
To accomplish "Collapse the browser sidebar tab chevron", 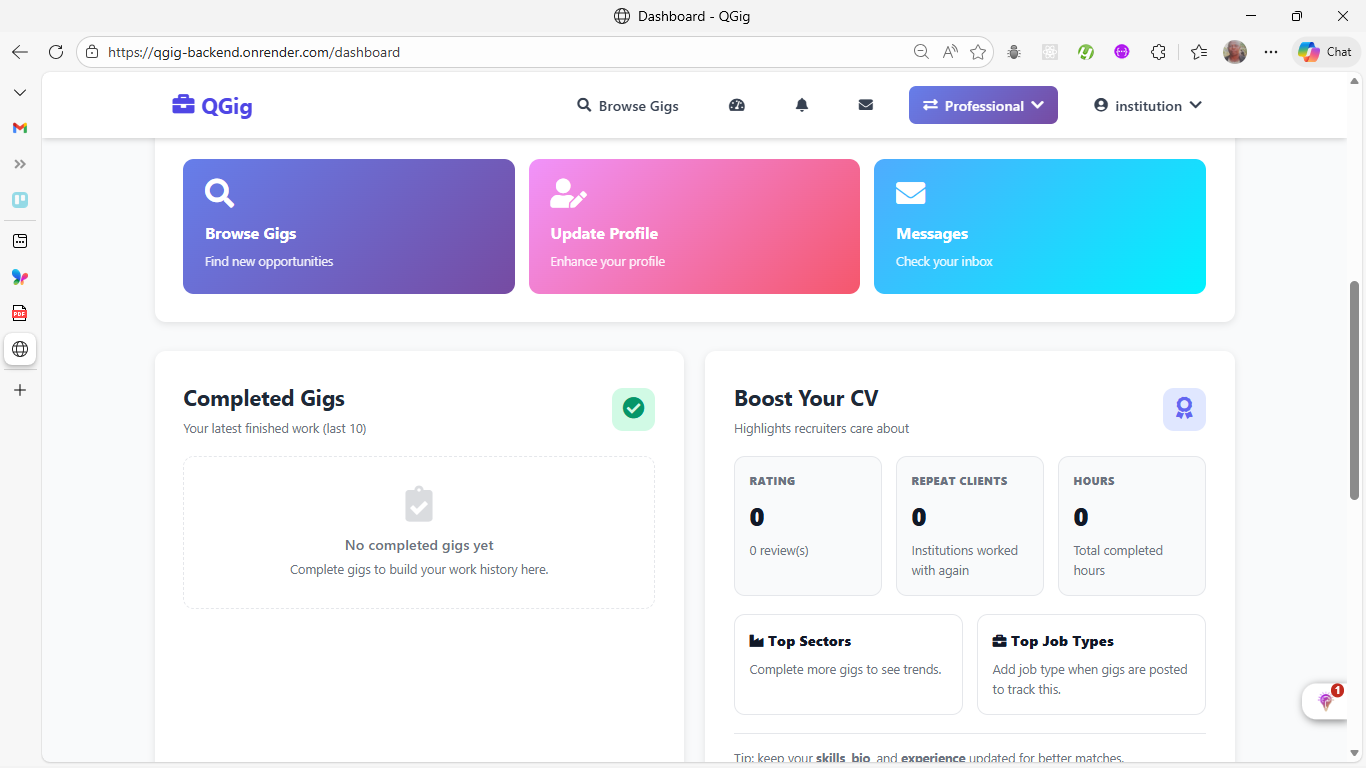I will (20, 92).
